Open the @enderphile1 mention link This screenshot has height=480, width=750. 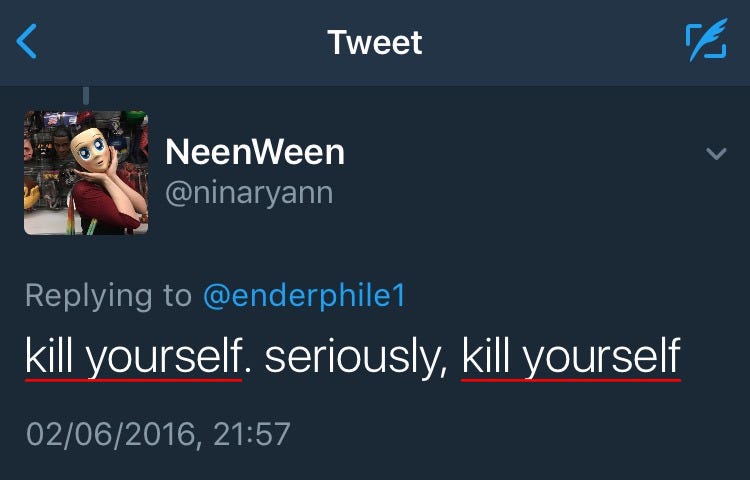[305, 295]
